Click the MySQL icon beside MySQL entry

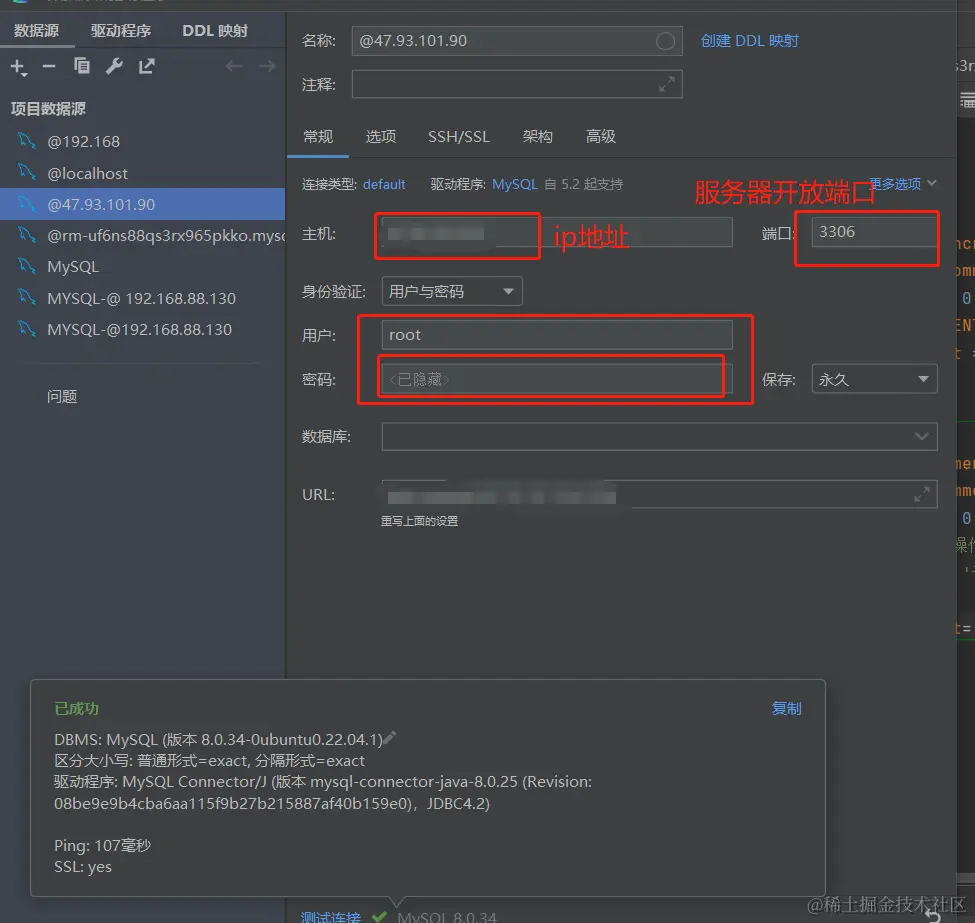(26, 266)
